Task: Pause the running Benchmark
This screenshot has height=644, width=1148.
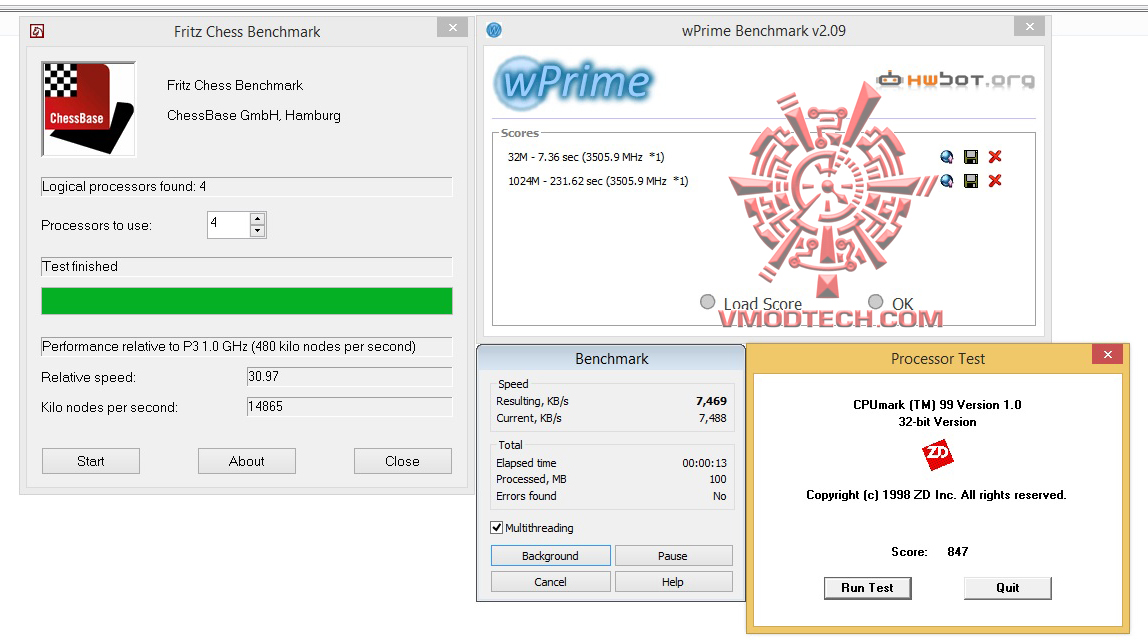Action: [x=674, y=555]
